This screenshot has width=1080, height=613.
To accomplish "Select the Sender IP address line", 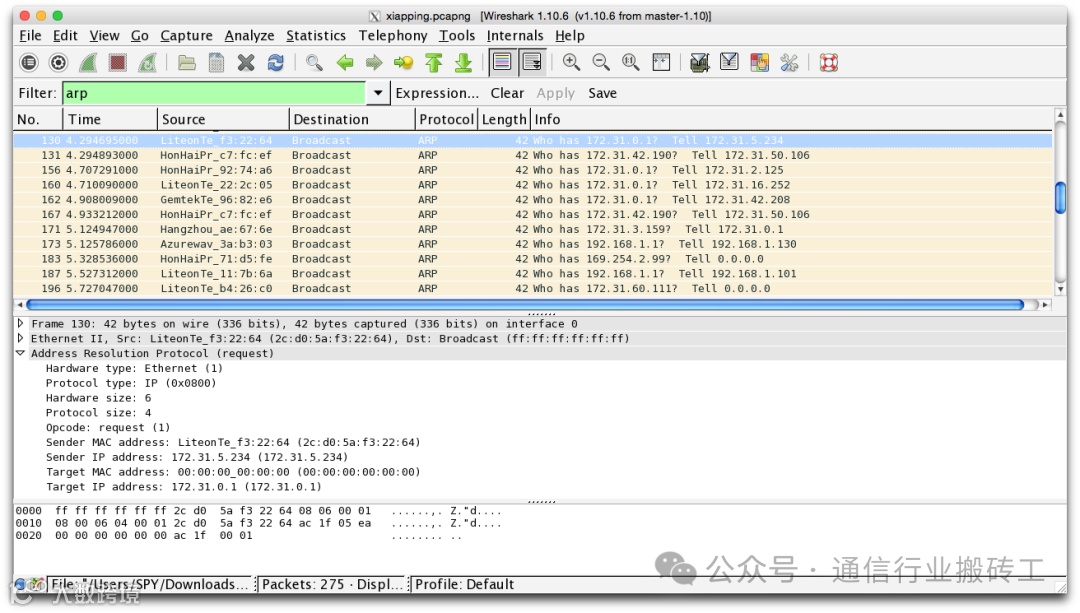I will (197, 457).
